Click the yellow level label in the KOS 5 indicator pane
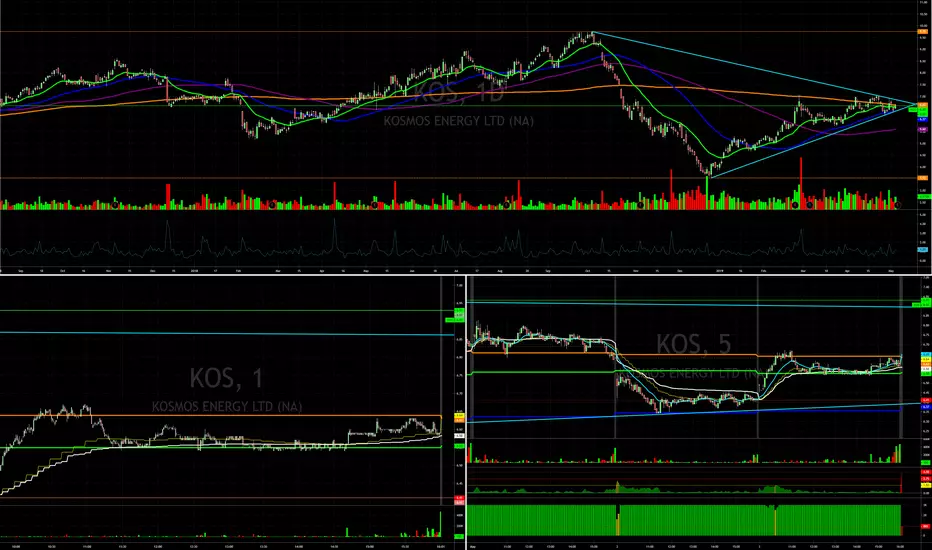 (925, 485)
